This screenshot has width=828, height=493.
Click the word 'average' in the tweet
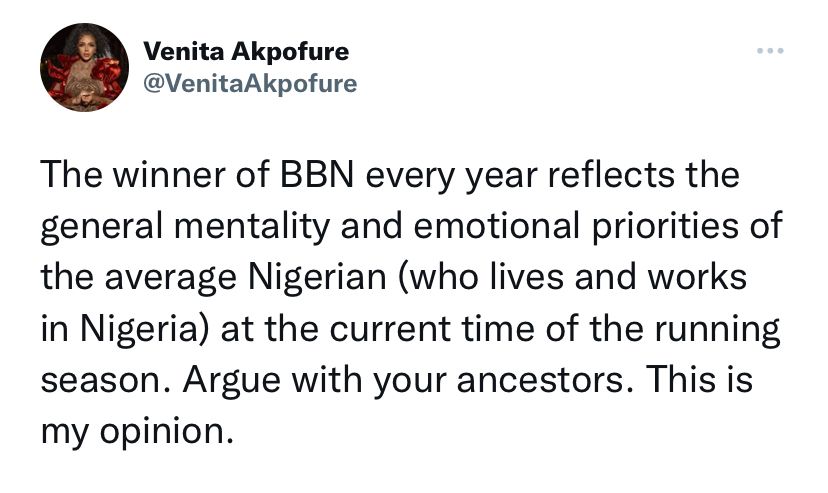click(170, 277)
